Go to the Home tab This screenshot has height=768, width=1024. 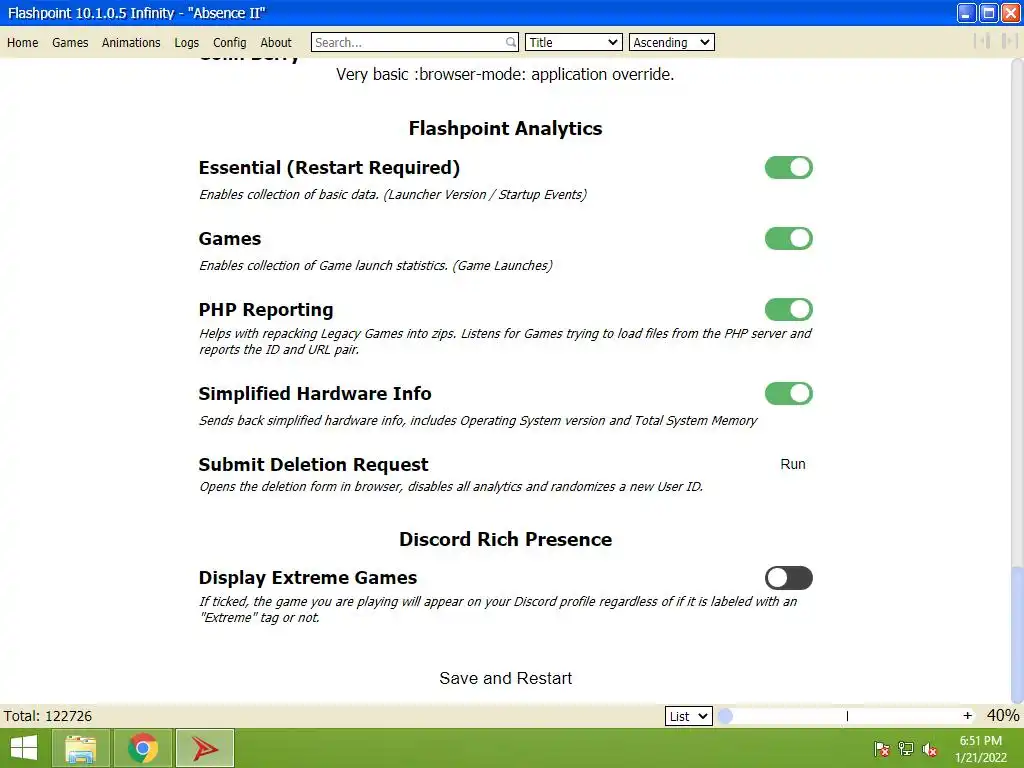(23, 42)
